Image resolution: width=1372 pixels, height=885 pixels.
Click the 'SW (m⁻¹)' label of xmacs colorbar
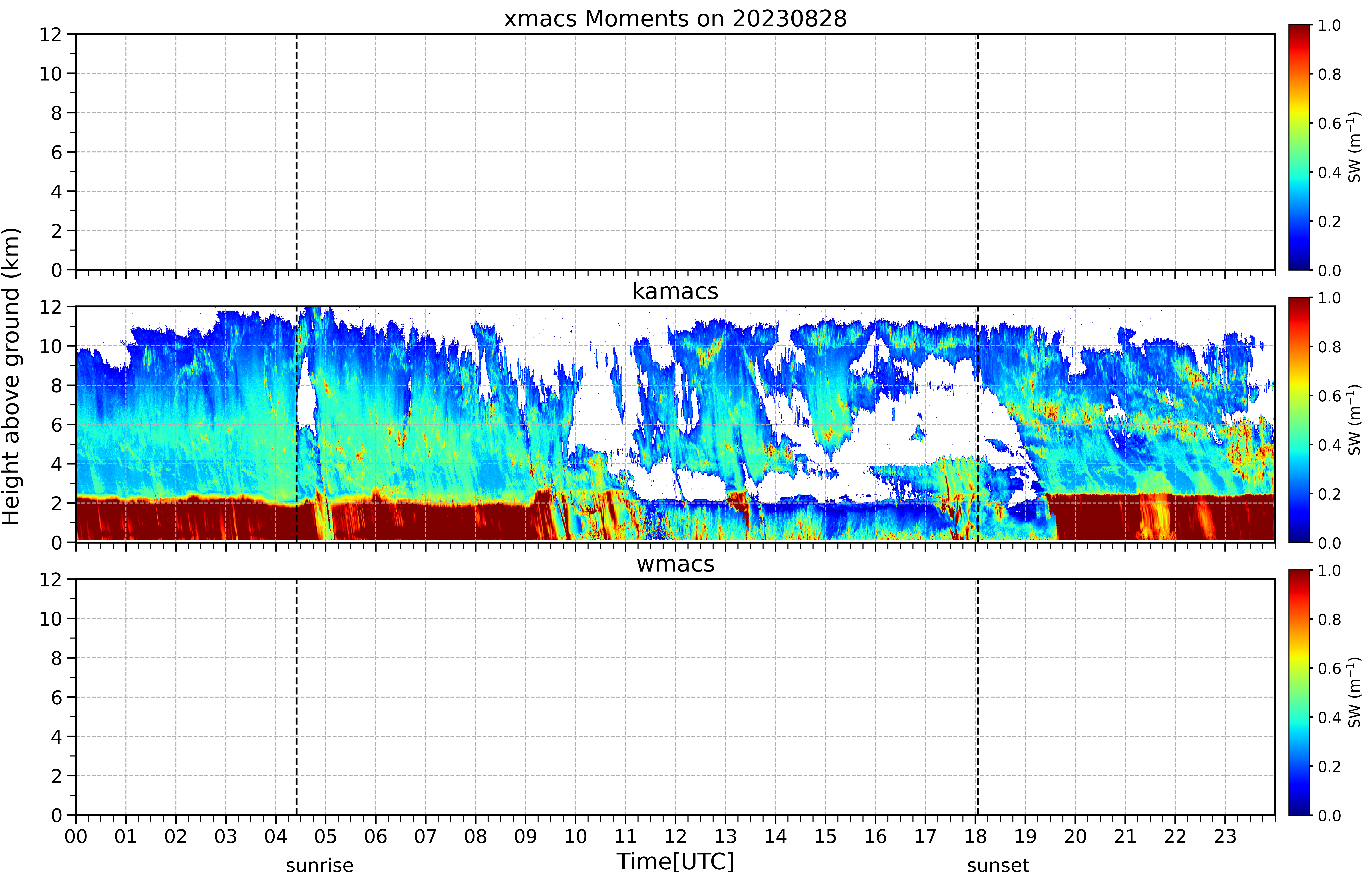pos(1354,147)
